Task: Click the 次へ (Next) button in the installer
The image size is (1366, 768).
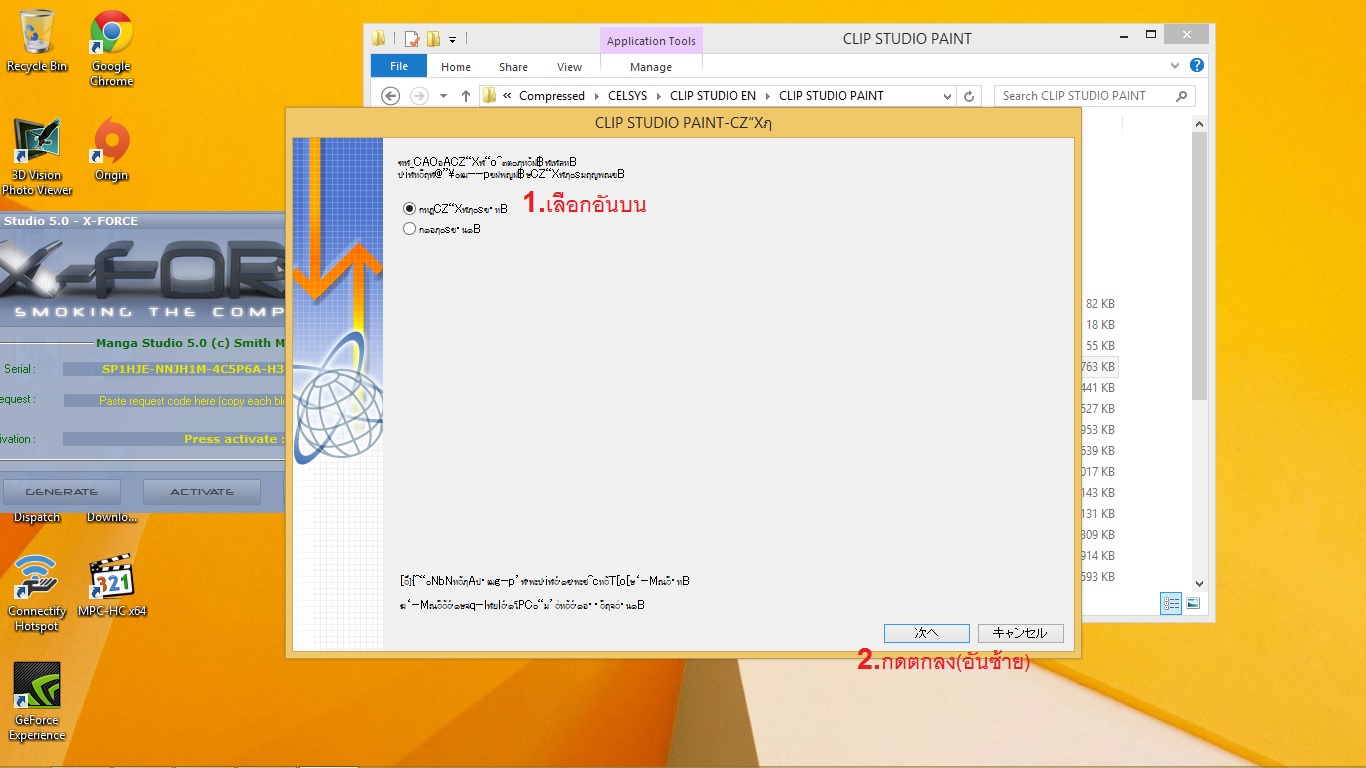Action: point(927,633)
